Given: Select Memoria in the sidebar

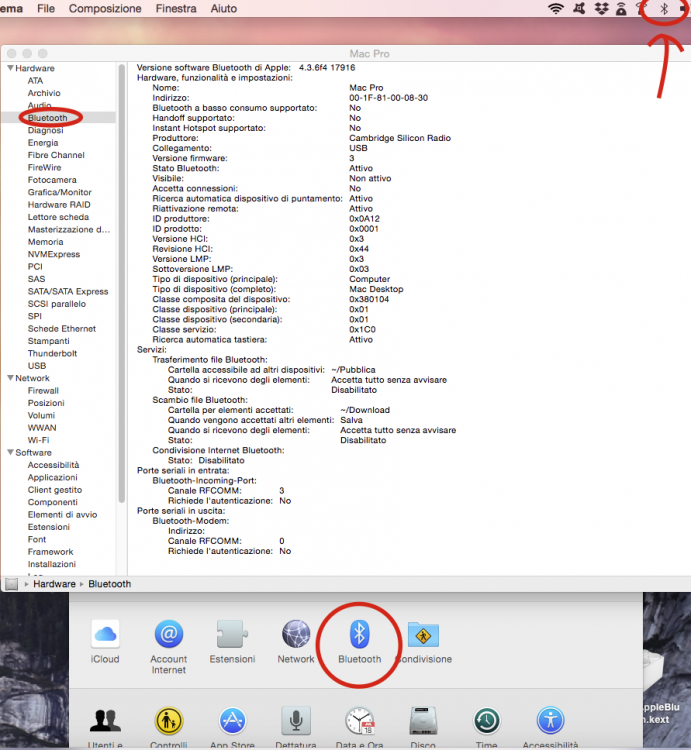Looking at the screenshot, I should point(45,242).
